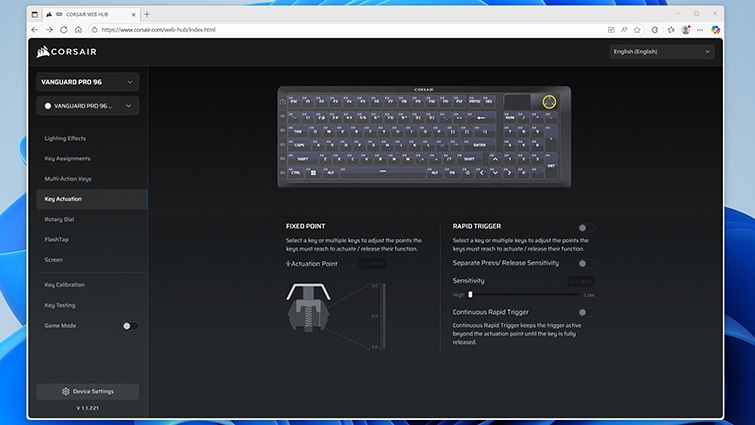Open browser Settings and more menu
Viewport: 755px width, 425px height.
point(700,30)
